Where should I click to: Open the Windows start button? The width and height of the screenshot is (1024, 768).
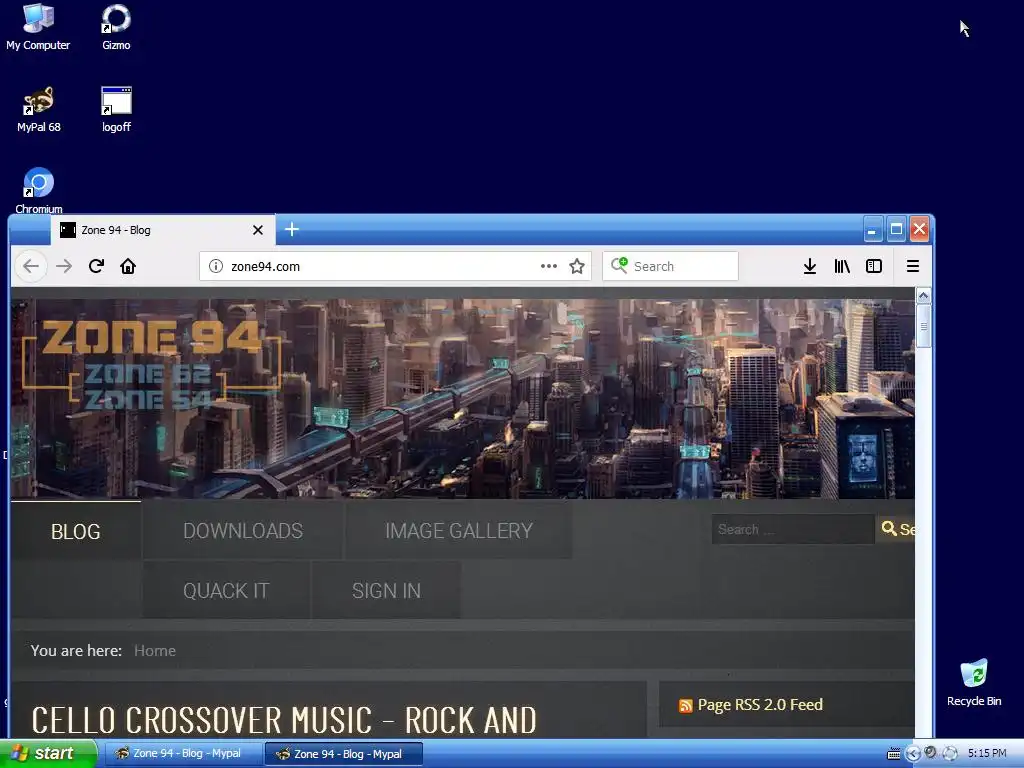coord(48,753)
